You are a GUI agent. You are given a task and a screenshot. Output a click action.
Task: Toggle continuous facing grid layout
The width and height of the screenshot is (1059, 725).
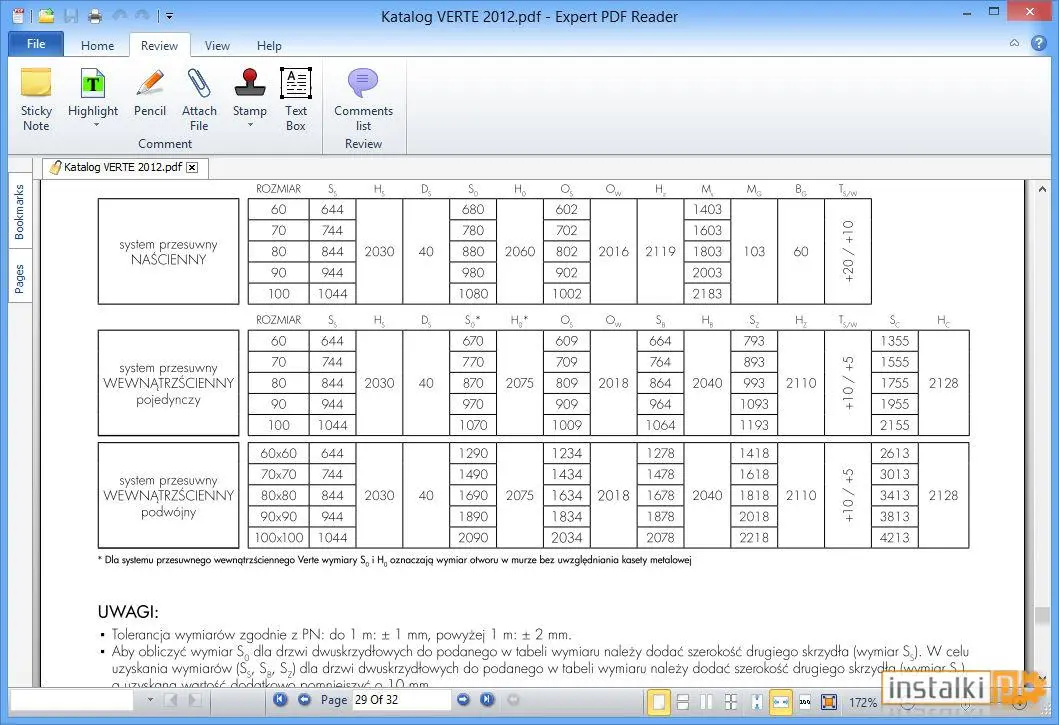[731, 702]
